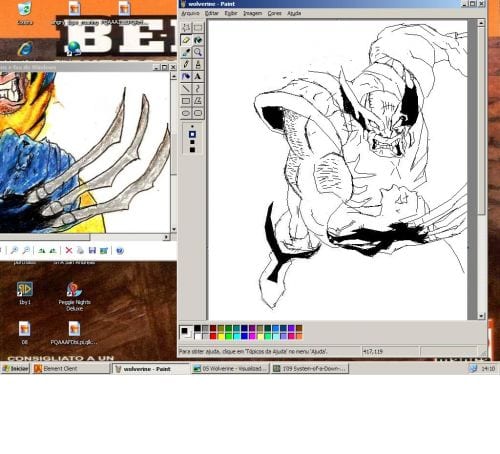Open Internet Explorer desktop icon
The image size is (500, 454).
click(x=25, y=49)
